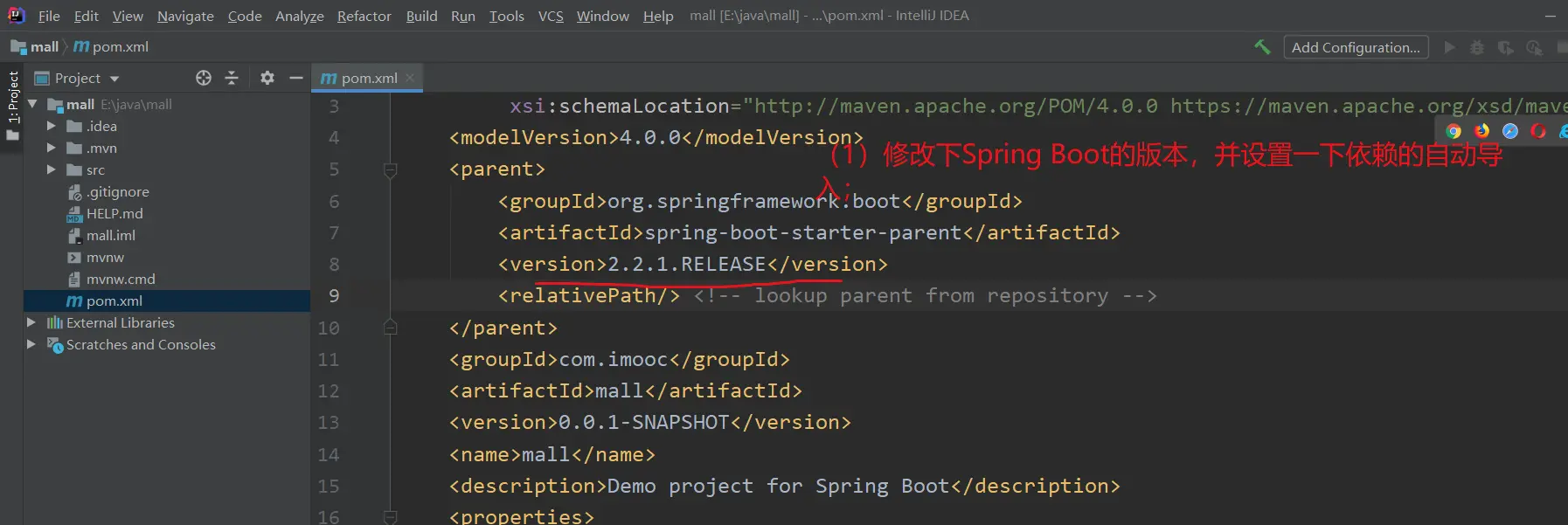Click the Run arrow icon in toolbar

pyautogui.click(x=1449, y=47)
